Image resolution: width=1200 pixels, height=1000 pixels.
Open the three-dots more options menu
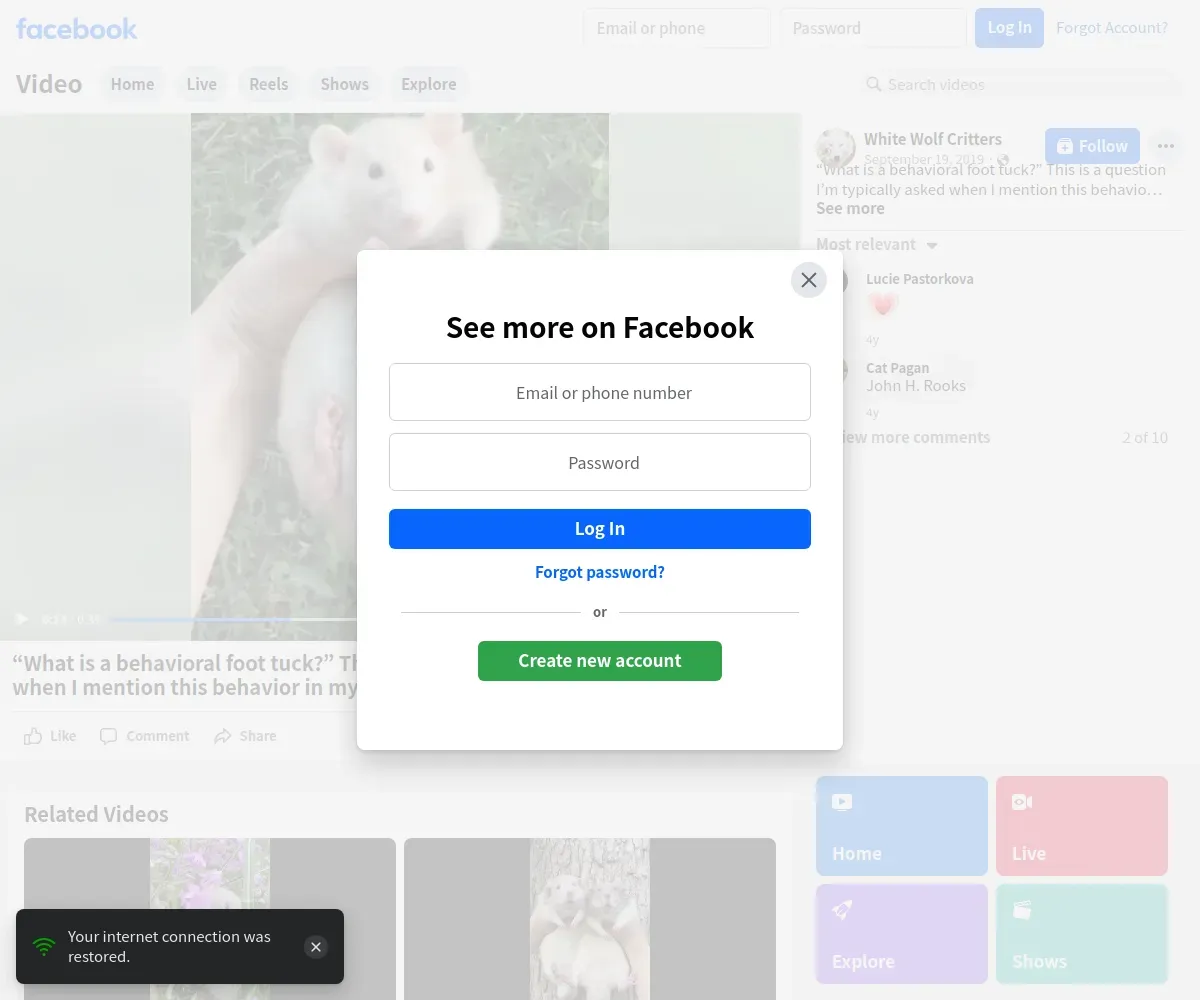1165,146
